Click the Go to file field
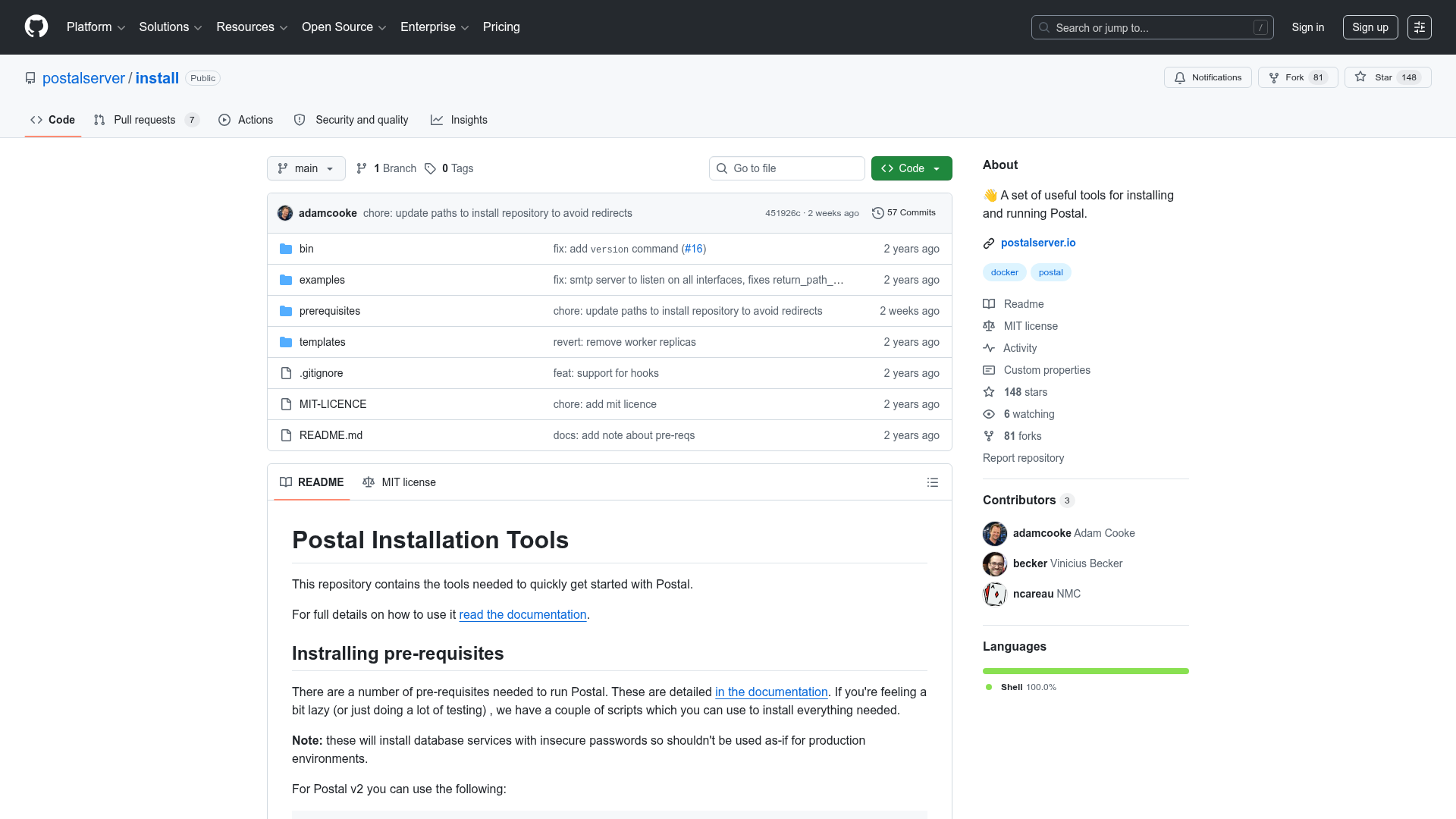Screen dimensions: 1456x819 [787, 168]
